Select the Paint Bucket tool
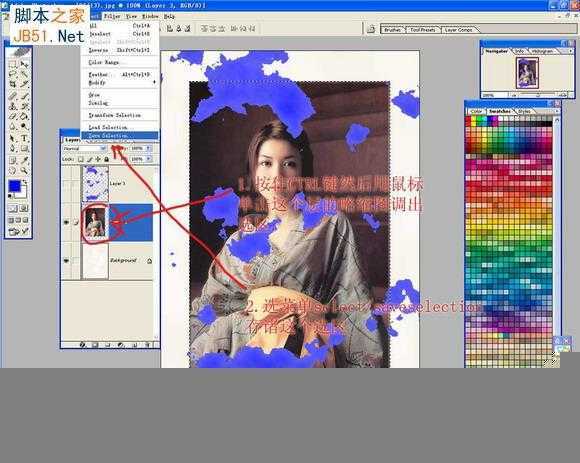Screen dimensions: 580x463 pos(24,117)
